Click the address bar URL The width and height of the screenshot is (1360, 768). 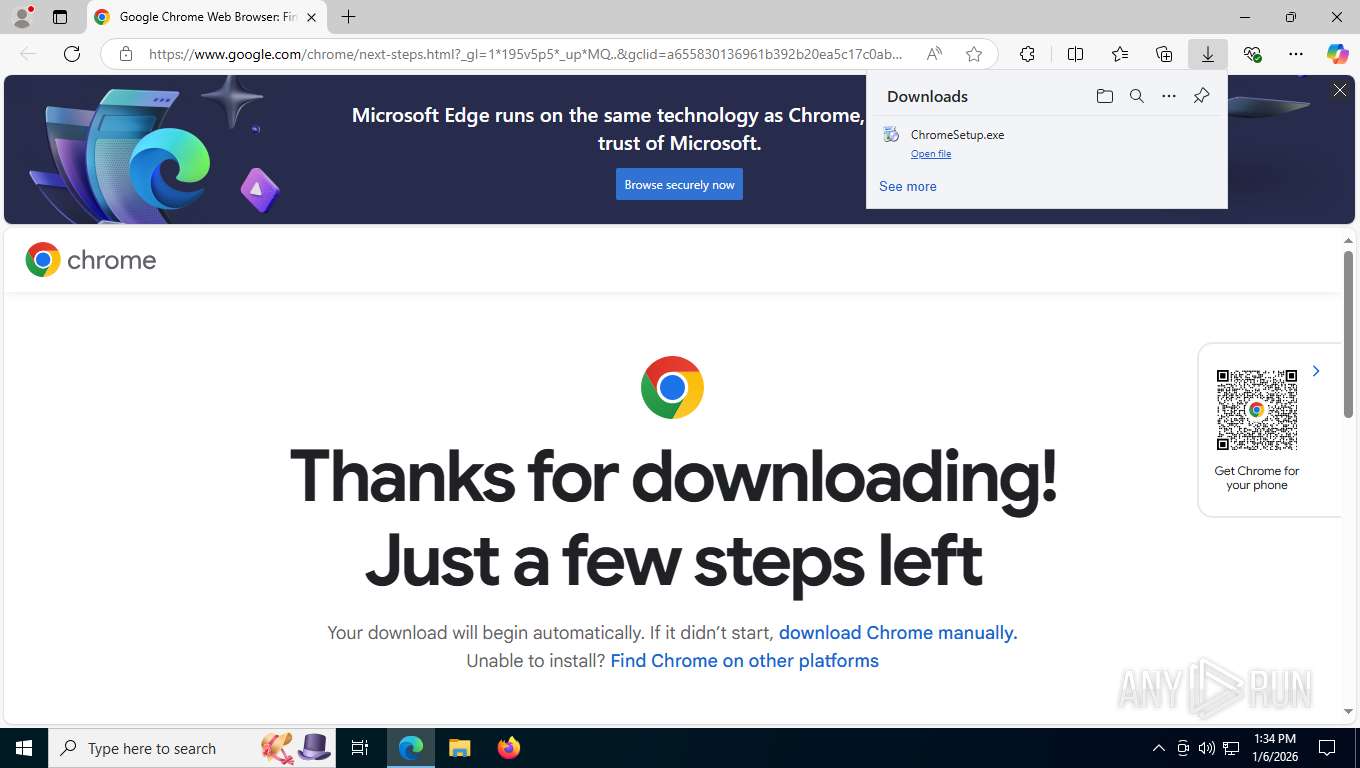point(526,54)
